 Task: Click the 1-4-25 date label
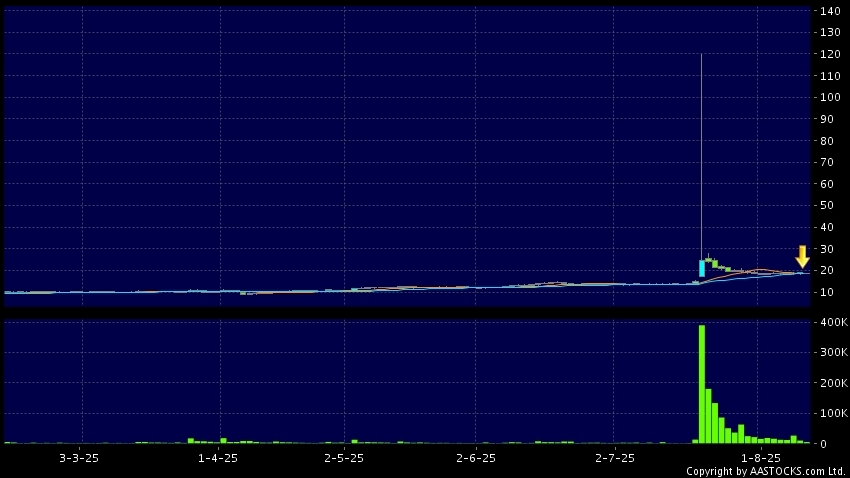coord(218,458)
